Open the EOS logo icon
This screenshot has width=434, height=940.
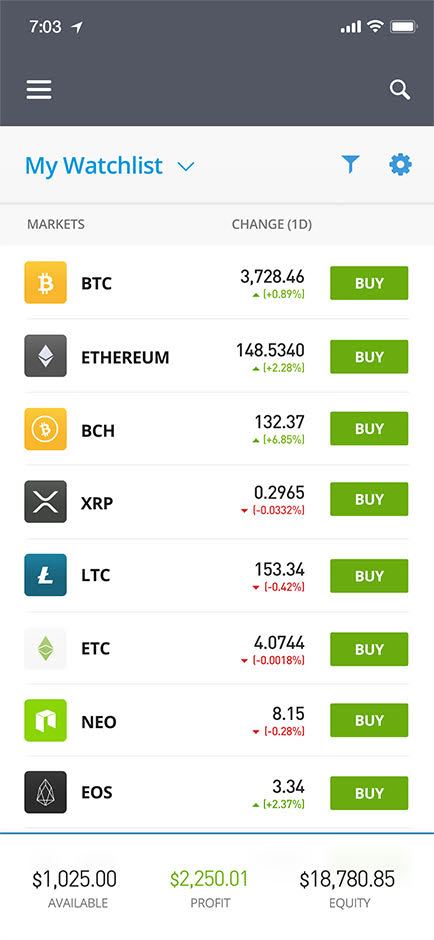pyautogui.click(x=46, y=793)
